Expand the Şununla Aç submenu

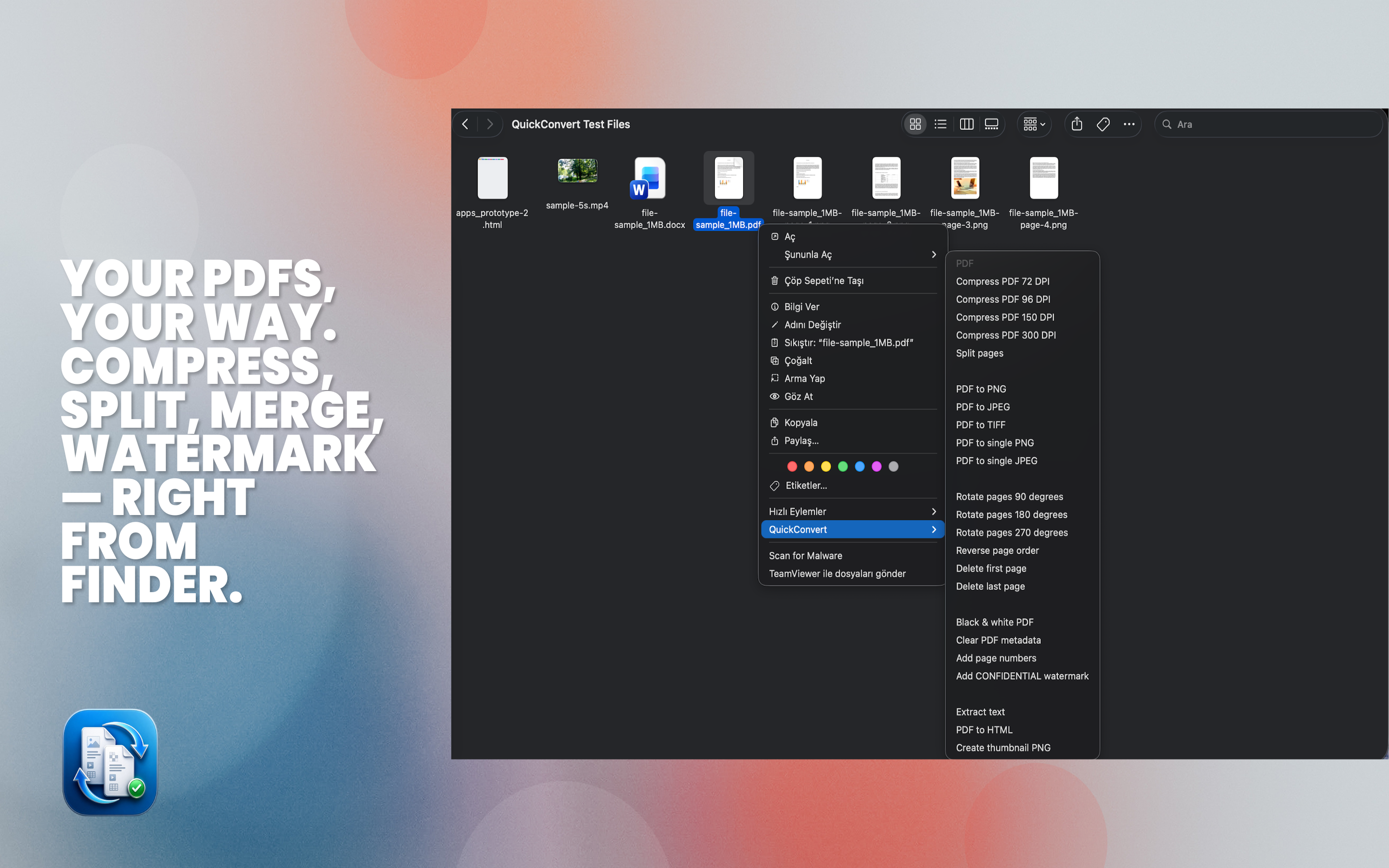coord(852,254)
